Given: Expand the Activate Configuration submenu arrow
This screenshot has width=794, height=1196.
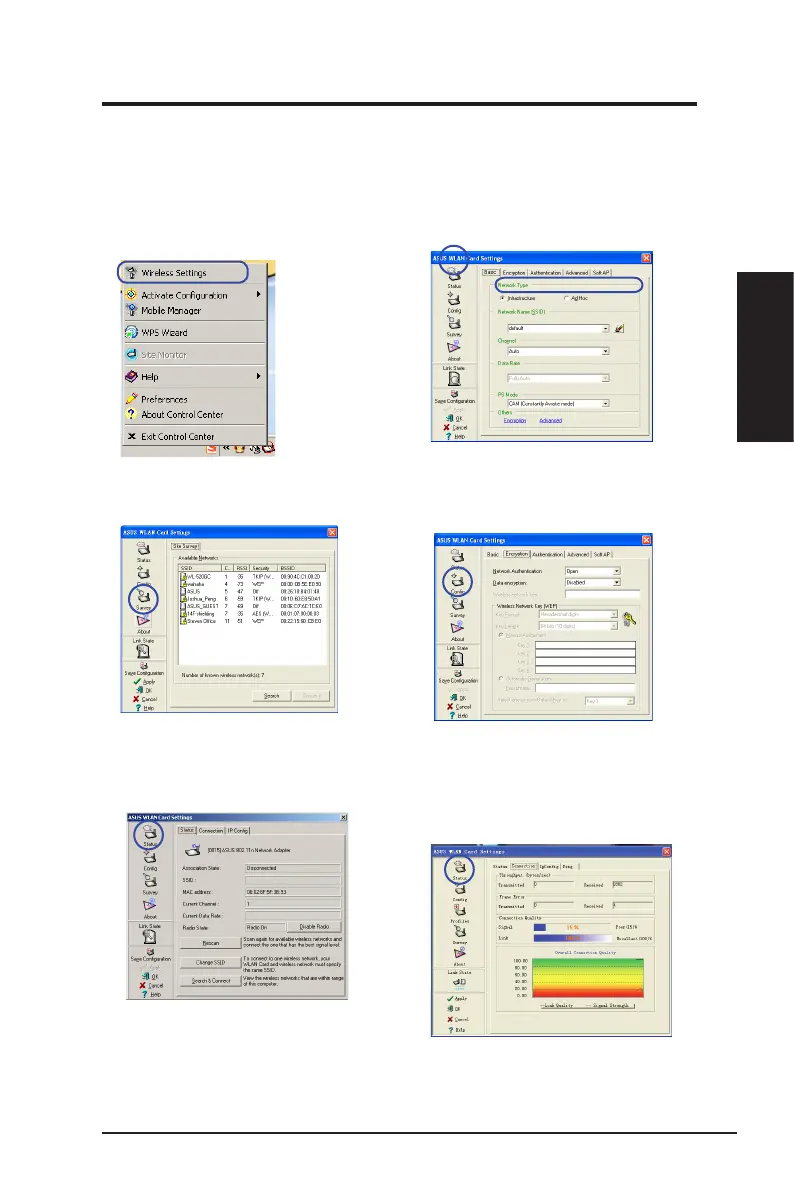Looking at the screenshot, I should click(259, 294).
